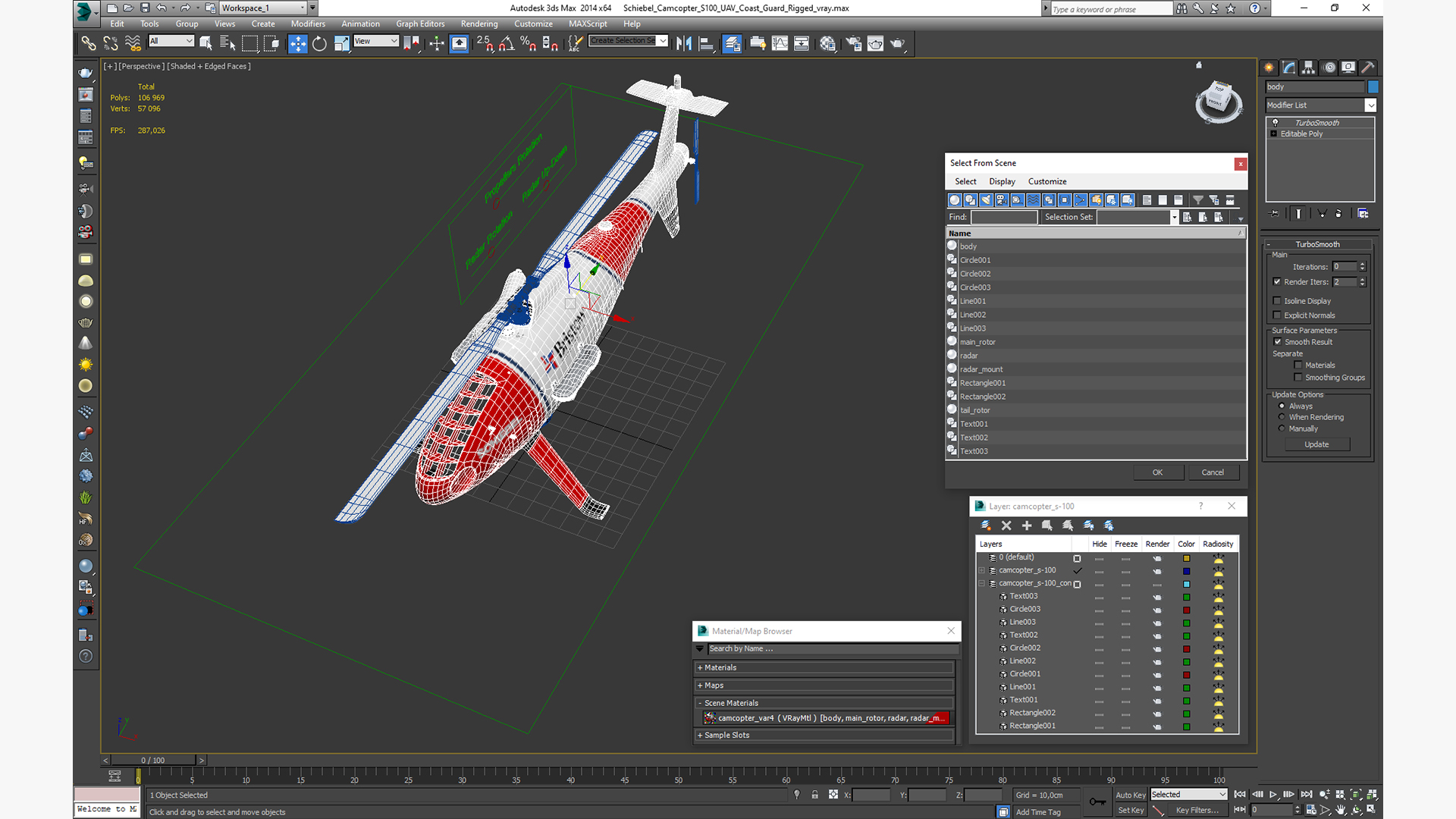Delete the selected layer via X icon
The width and height of the screenshot is (1456, 819).
click(x=1006, y=526)
